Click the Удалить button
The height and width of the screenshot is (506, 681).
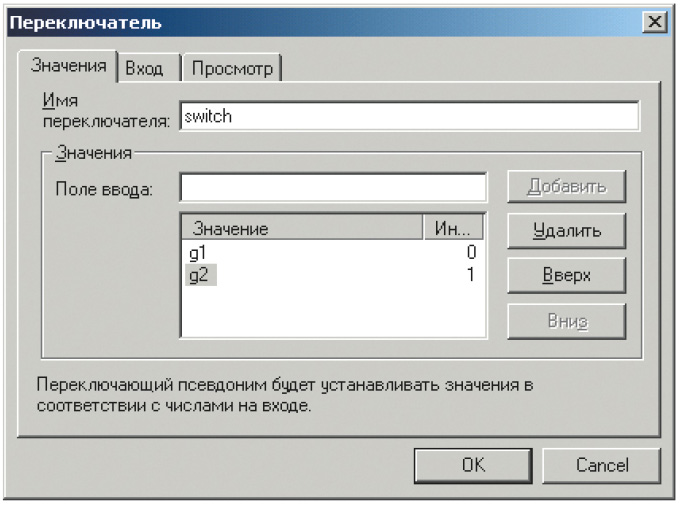[x=566, y=231]
